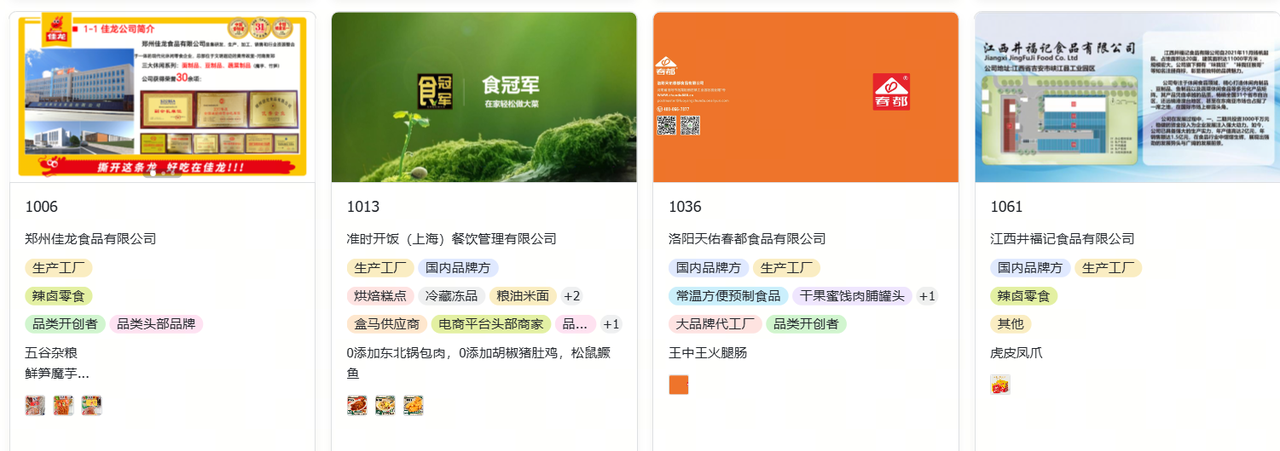Expand +1 after 品... tag in card 1013
The height and width of the screenshot is (451, 1280).
tap(612, 324)
